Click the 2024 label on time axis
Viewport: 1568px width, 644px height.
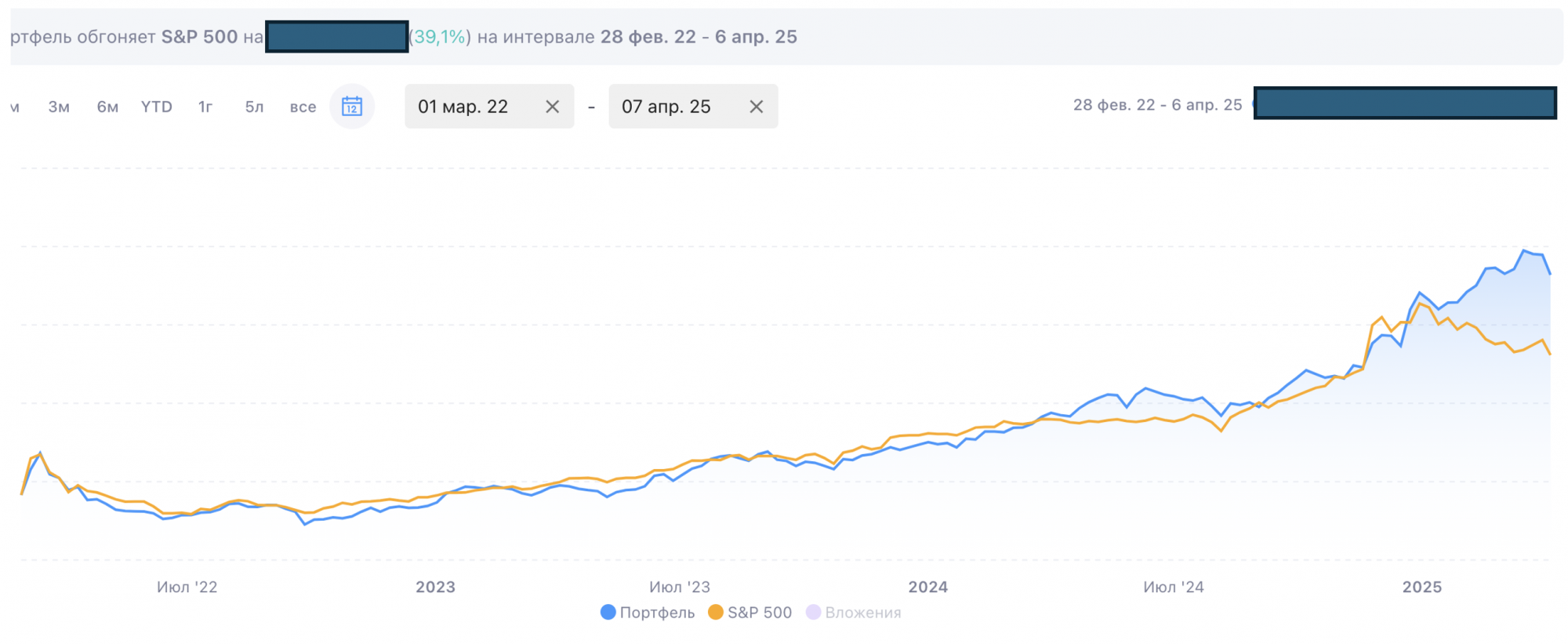(927, 587)
